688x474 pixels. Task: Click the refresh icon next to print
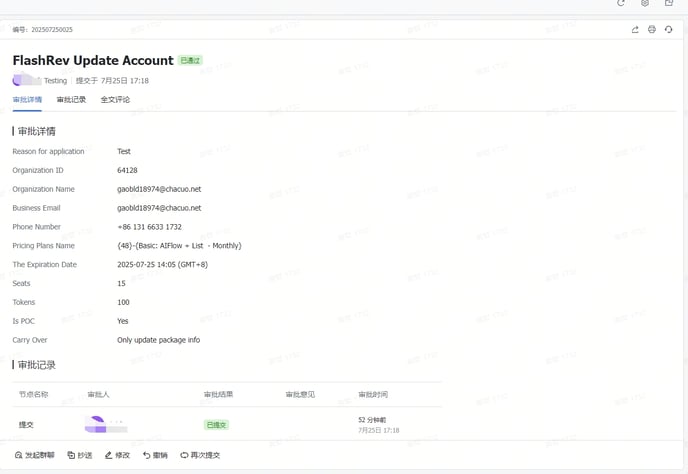(x=668, y=29)
